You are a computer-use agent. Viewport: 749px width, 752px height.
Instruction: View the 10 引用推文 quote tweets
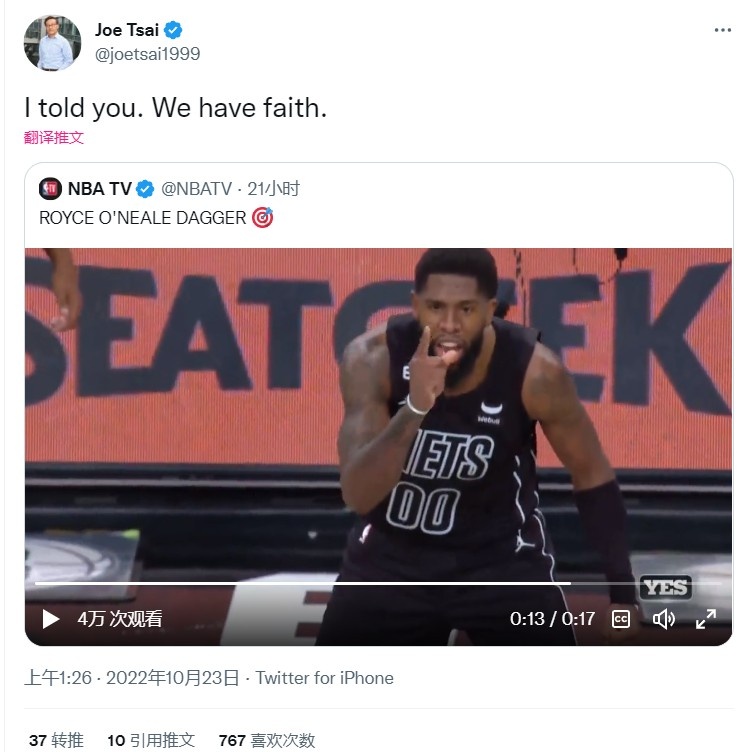(151, 740)
